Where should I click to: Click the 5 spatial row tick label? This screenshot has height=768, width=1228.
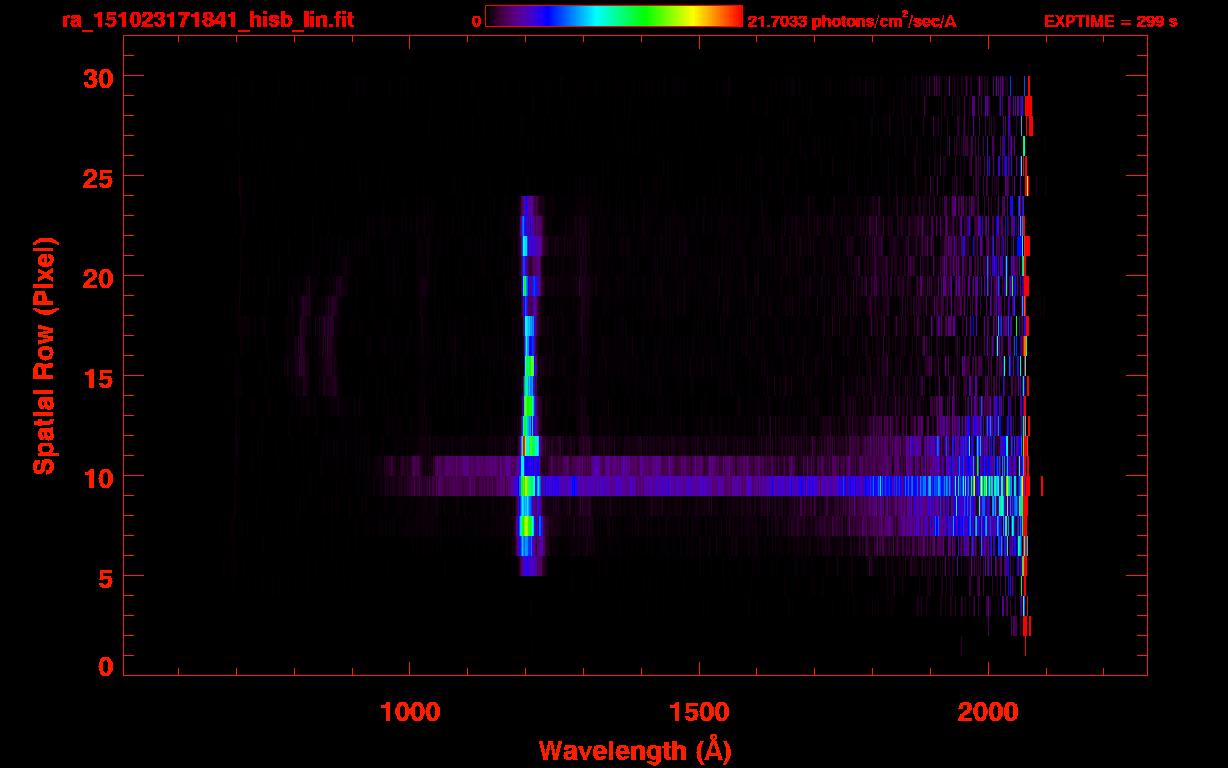click(107, 577)
